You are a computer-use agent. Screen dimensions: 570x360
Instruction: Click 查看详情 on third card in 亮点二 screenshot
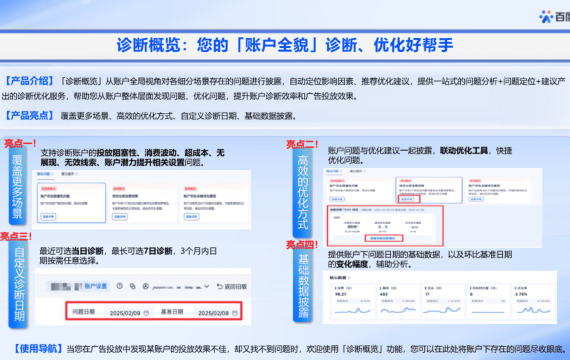click(476, 199)
